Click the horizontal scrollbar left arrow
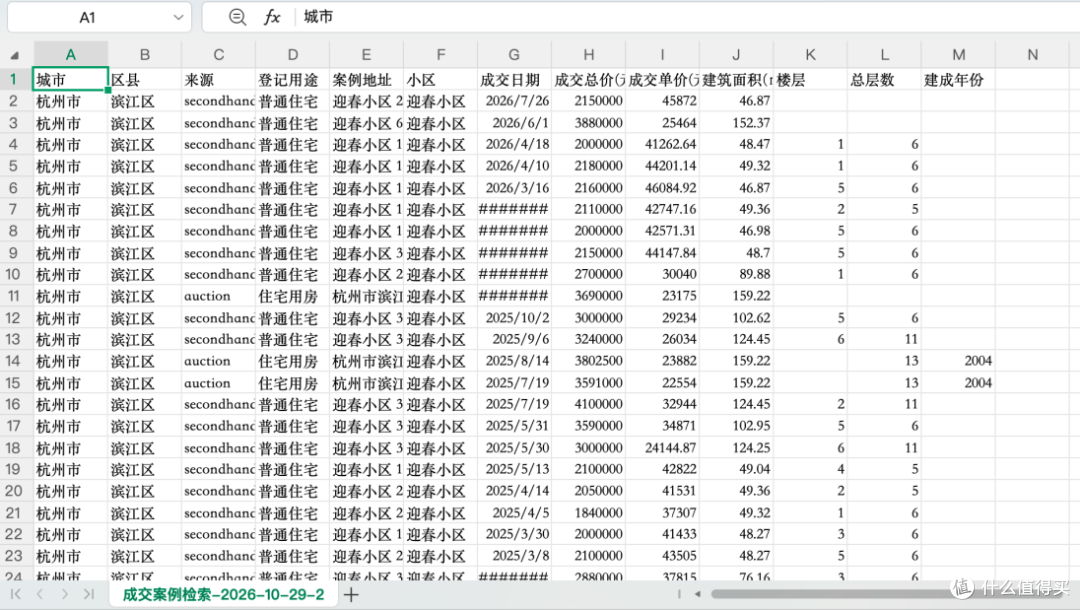Image resolution: width=1080 pixels, height=610 pixels. tap(698, 594)
